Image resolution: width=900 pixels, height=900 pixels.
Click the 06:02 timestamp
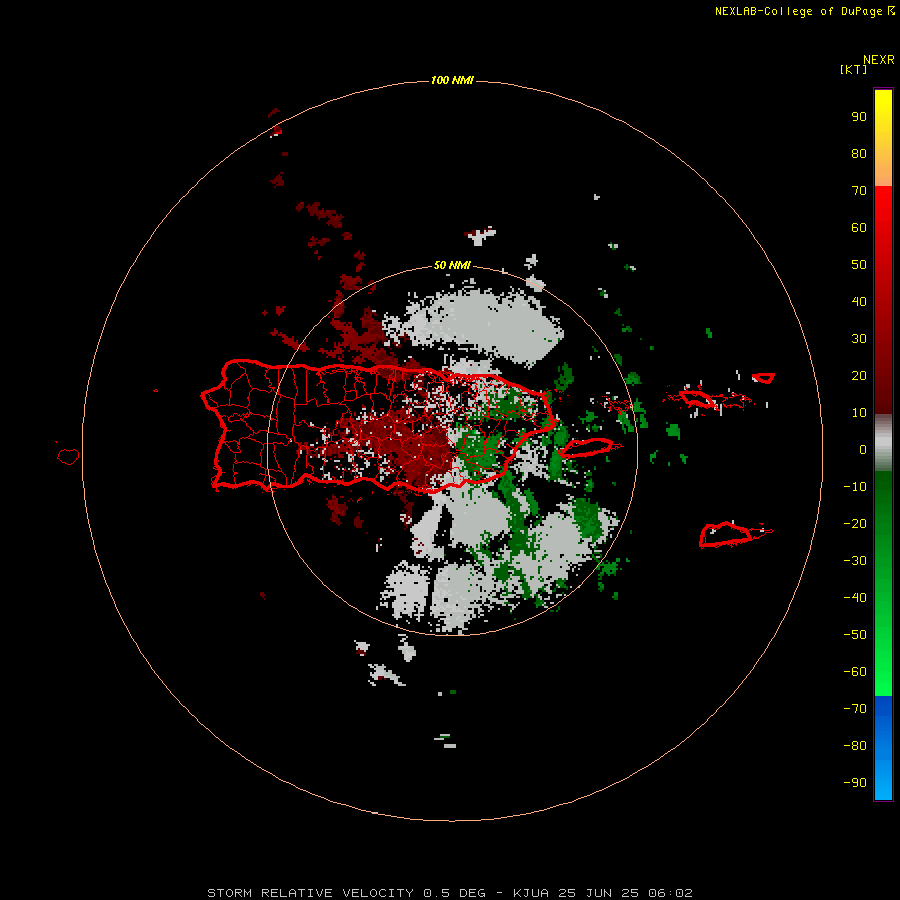click(670, 893)
